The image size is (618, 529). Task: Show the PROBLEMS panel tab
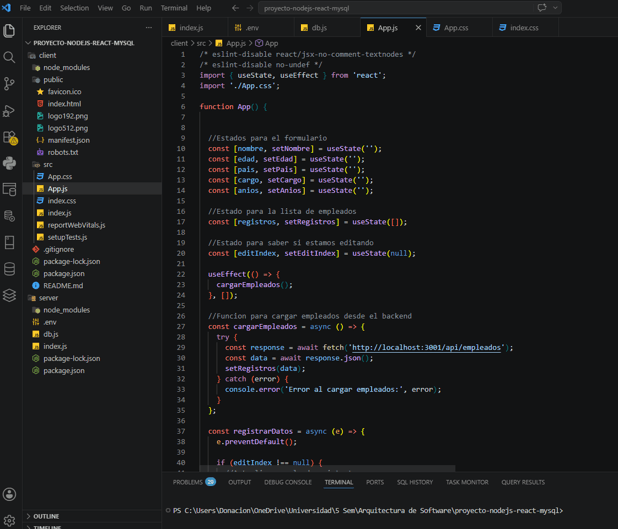coord(194,482)
